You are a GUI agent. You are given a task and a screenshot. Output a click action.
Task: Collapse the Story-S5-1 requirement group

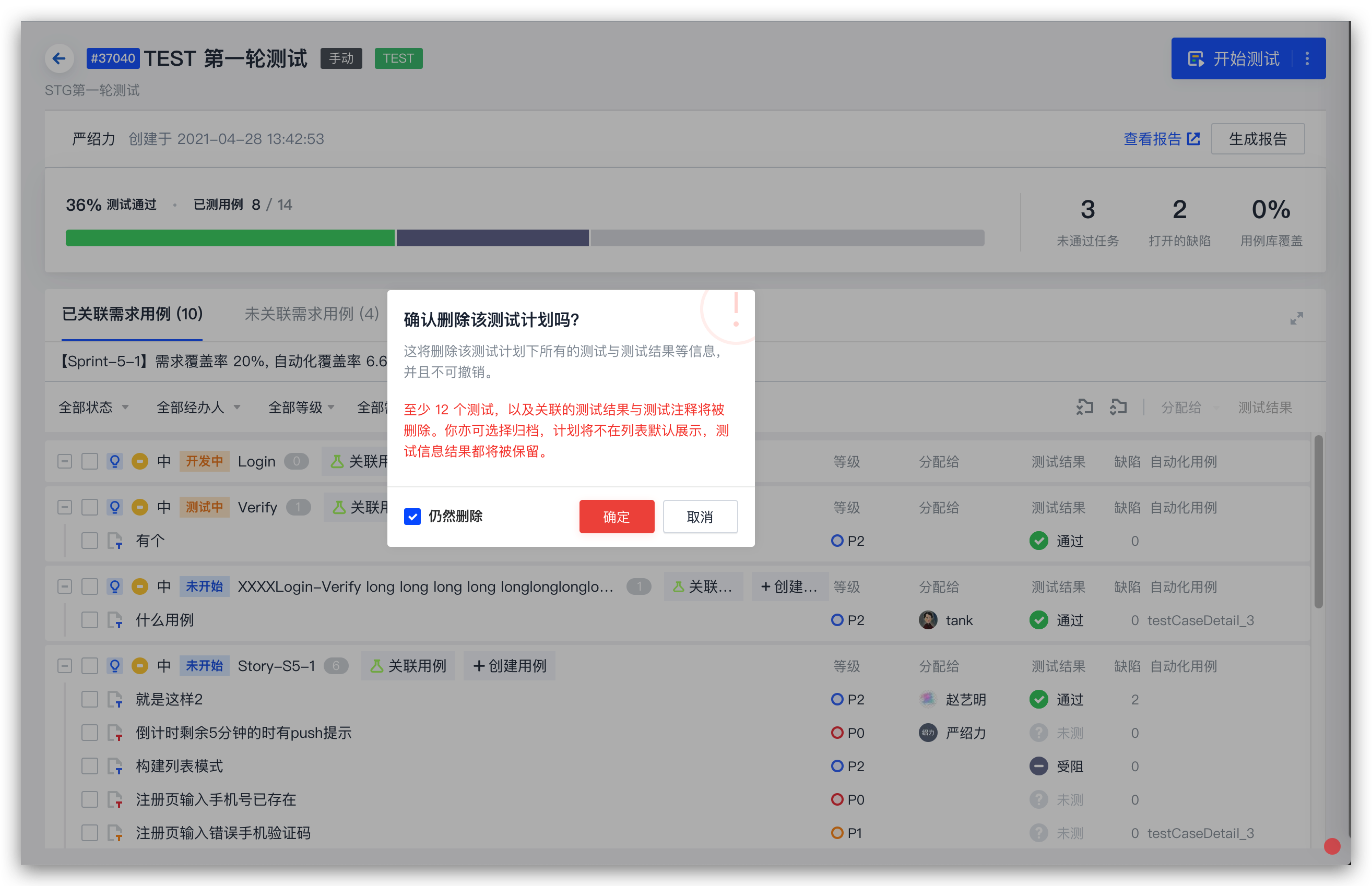click(65, 666)
